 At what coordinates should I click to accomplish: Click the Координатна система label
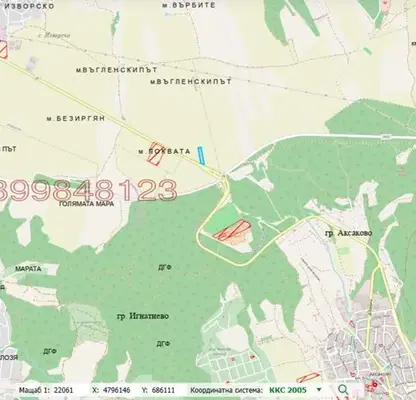point(226,390)
